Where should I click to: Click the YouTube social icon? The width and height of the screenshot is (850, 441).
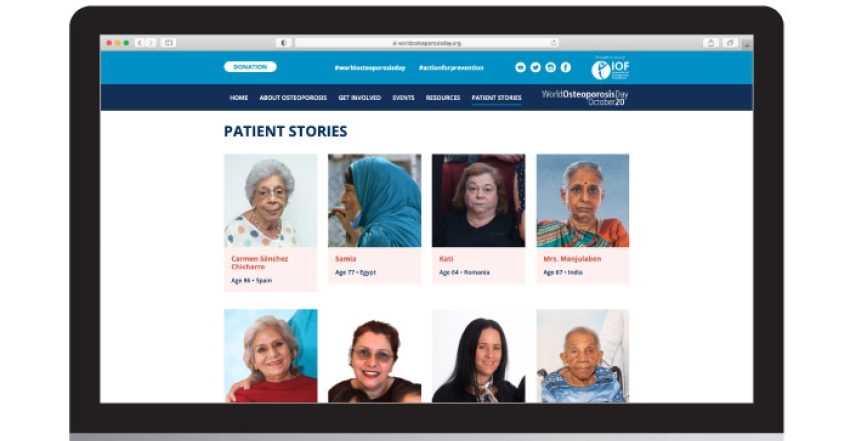[520, 67]
